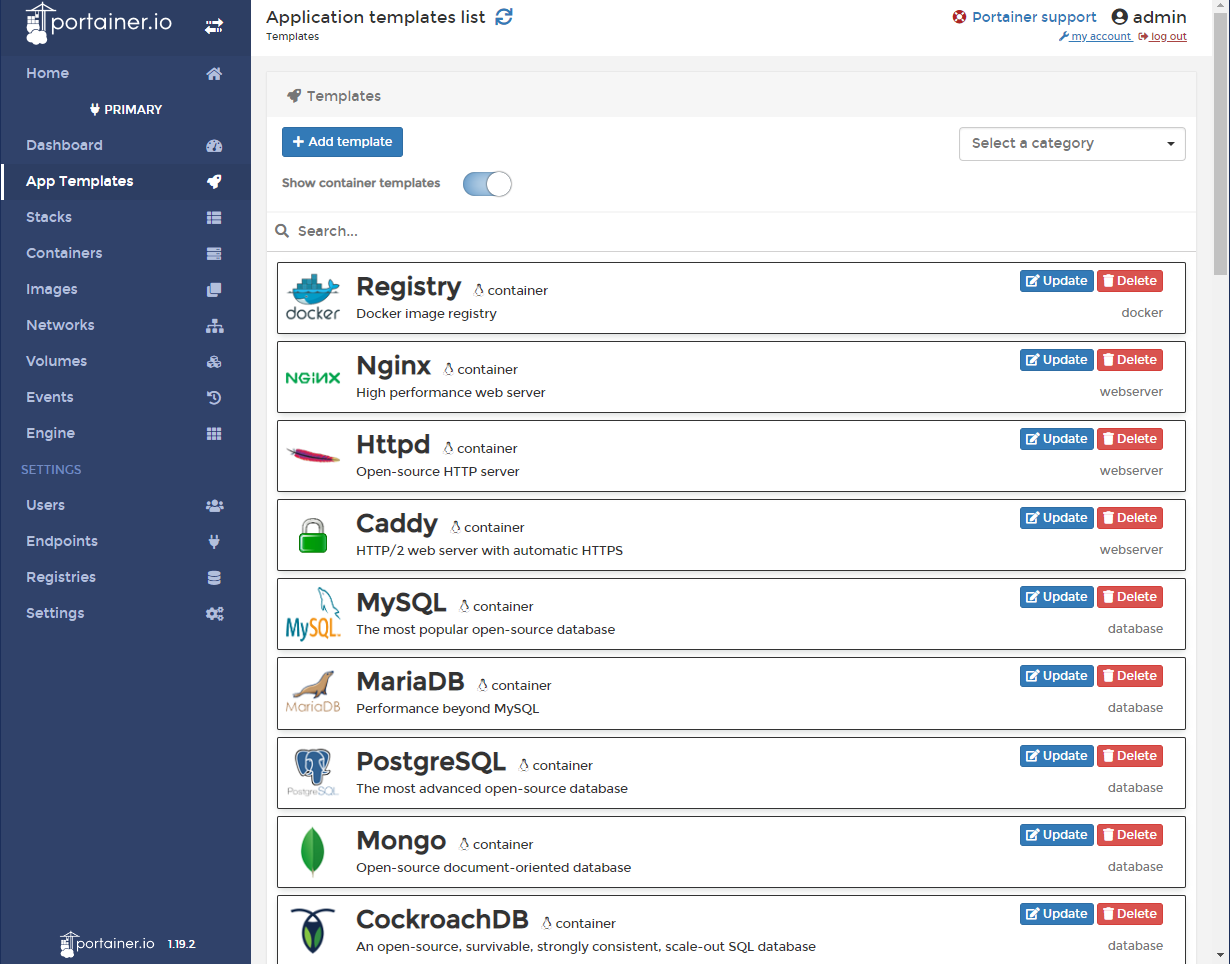This screenshot has height=964, width=1230.
Task: Toggle Show container templates switch
Action: pyautogui.click(x=487, y=184)
